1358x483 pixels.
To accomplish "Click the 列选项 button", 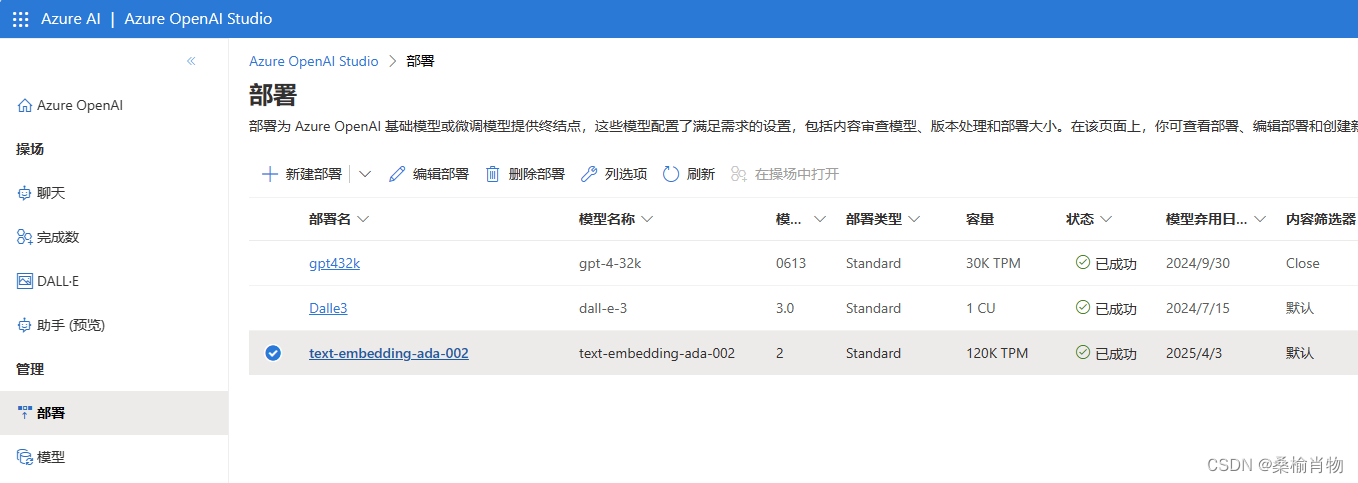I will coord(614,174).
